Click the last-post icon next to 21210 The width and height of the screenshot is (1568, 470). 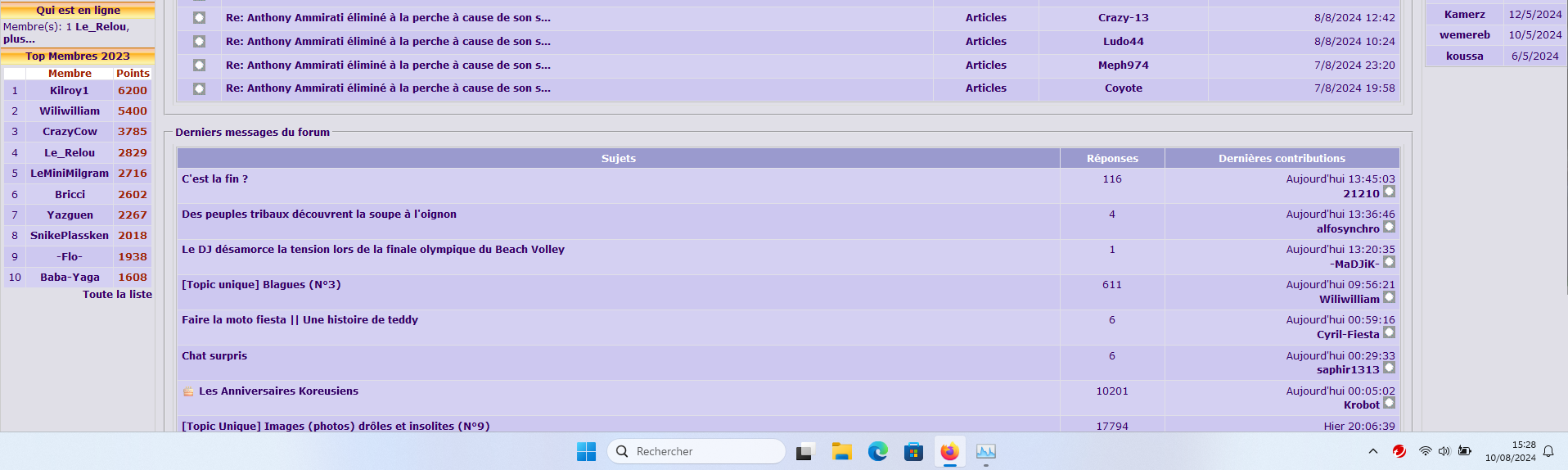[x=1389, y=192]
